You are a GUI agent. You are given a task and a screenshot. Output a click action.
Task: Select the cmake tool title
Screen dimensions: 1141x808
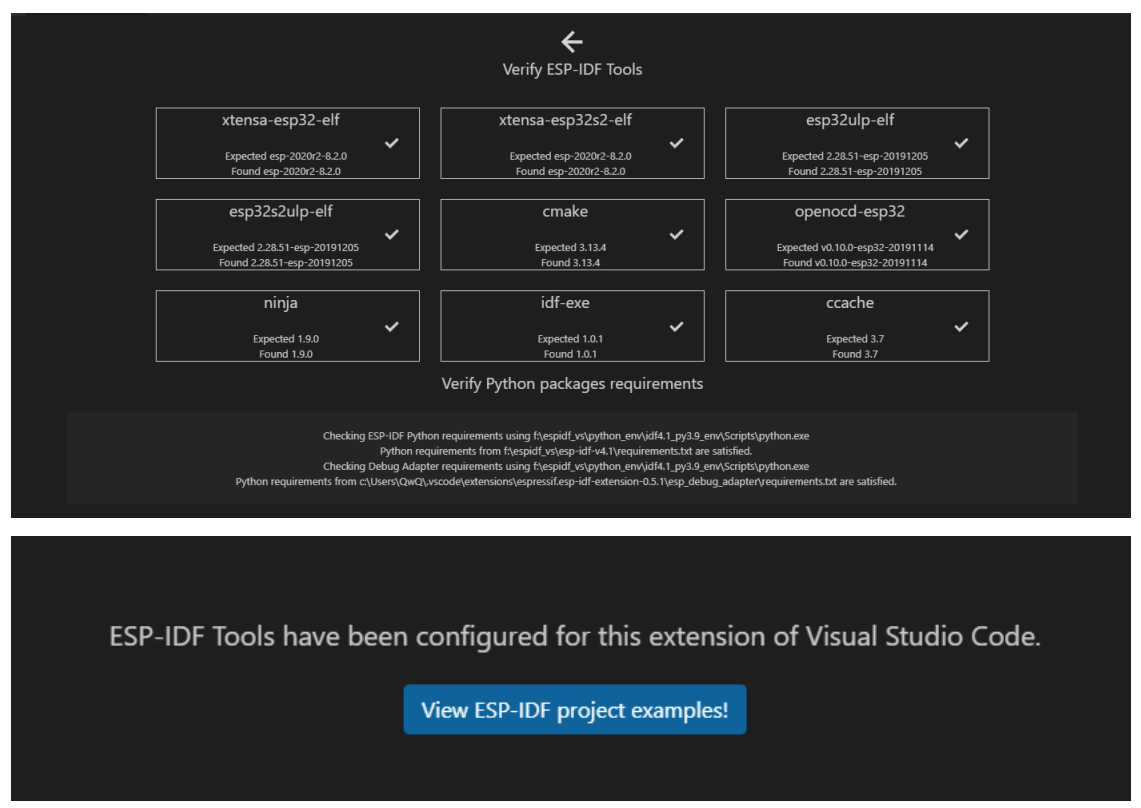(x=565, y=212)
